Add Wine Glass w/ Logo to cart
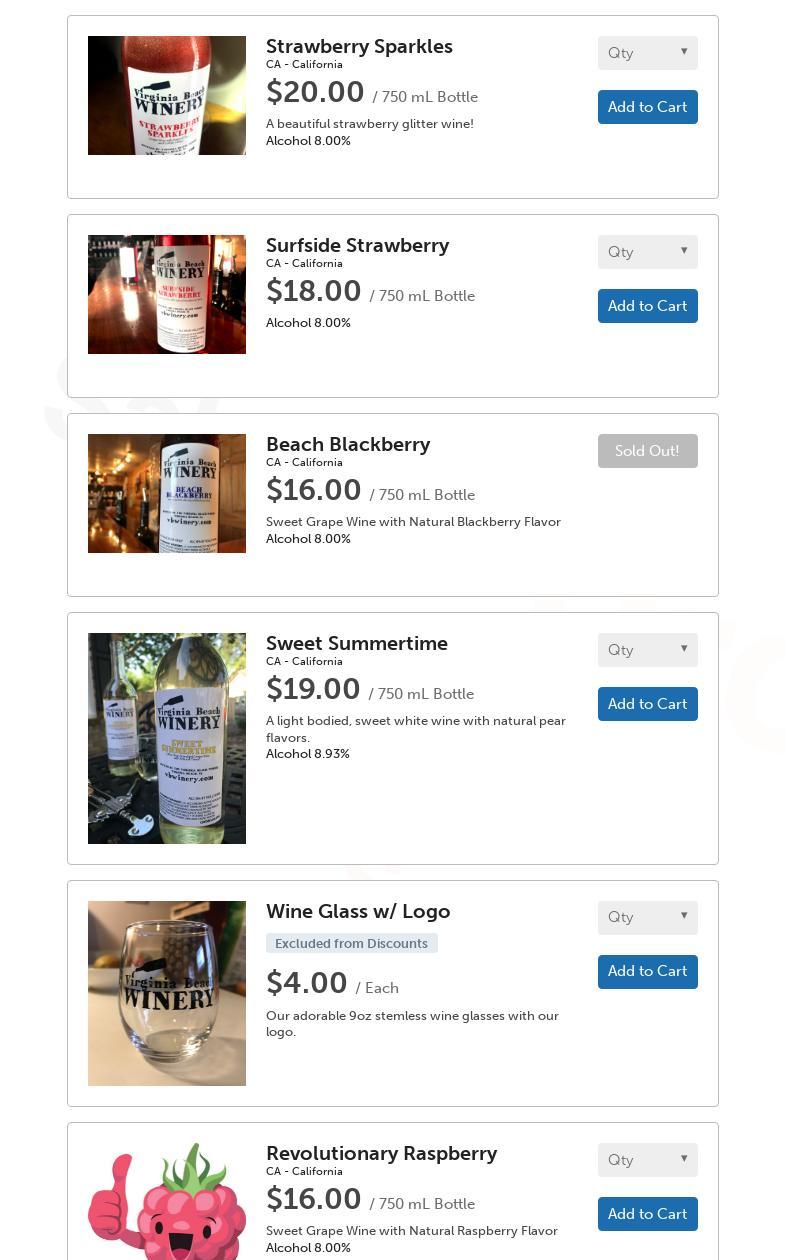The height and width of the screenshot is (1260, 785). click(647, 971)
